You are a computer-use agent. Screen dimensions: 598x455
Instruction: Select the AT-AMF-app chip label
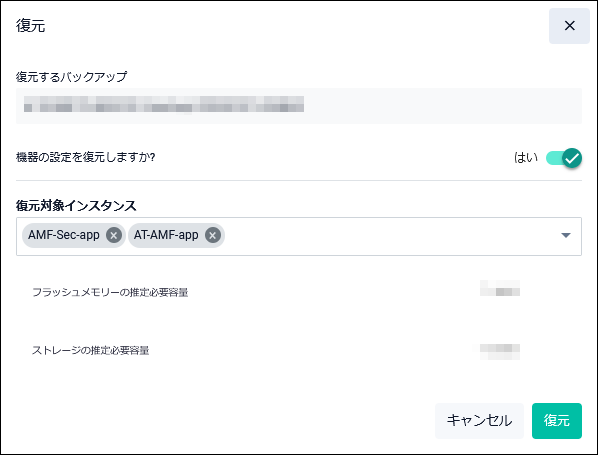click(166, 235)
